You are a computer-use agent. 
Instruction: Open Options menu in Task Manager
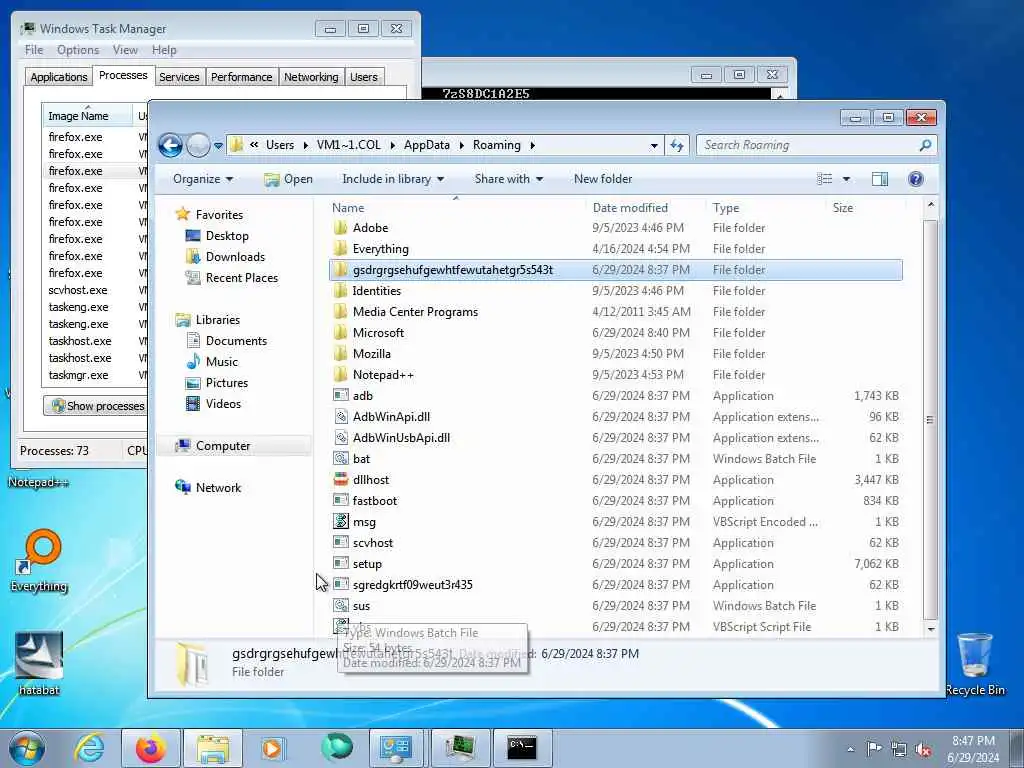pos(78,50)
